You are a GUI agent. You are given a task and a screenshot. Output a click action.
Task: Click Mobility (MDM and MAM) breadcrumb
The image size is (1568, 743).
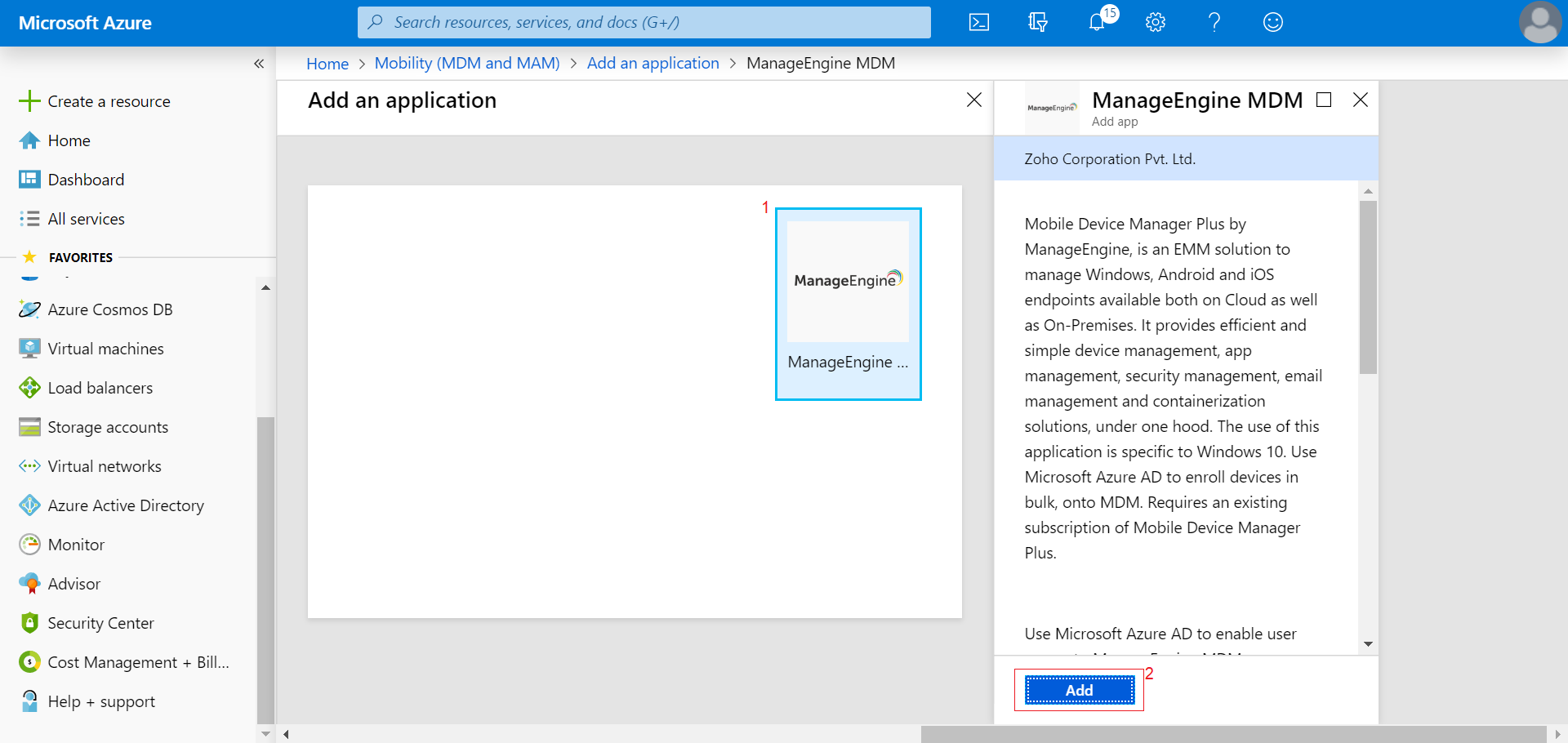[x=467, y=64]
